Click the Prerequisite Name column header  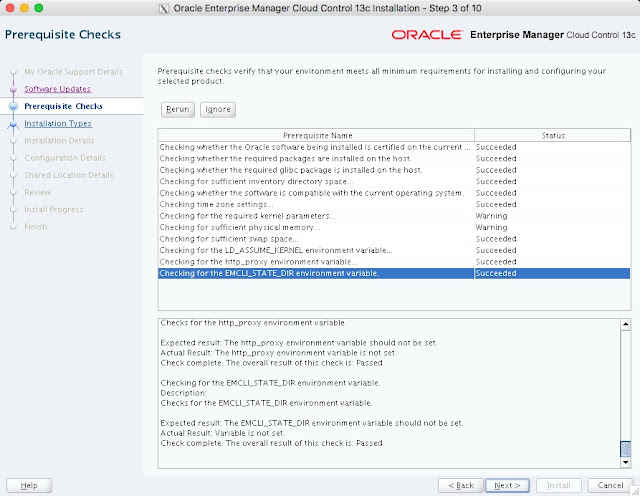tap(316, 136)
